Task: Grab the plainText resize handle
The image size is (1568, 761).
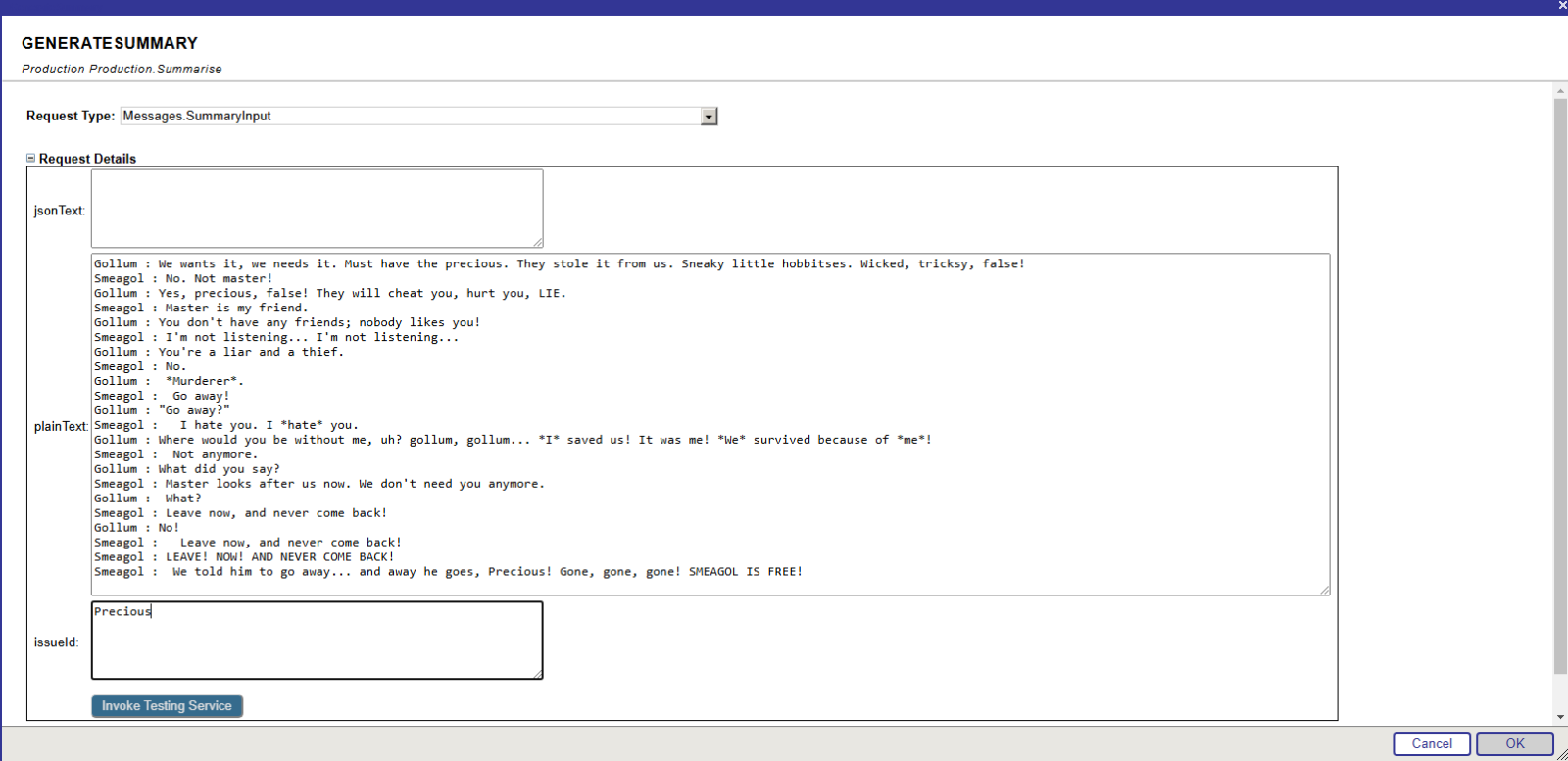Action: (x=1325, y=590)
